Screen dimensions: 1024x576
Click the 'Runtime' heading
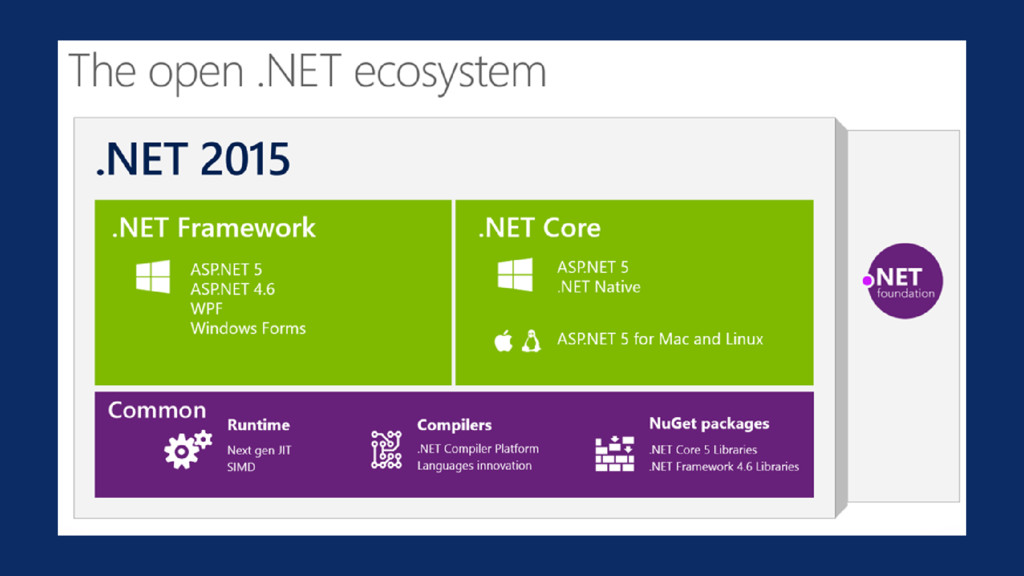click(259, 425)
